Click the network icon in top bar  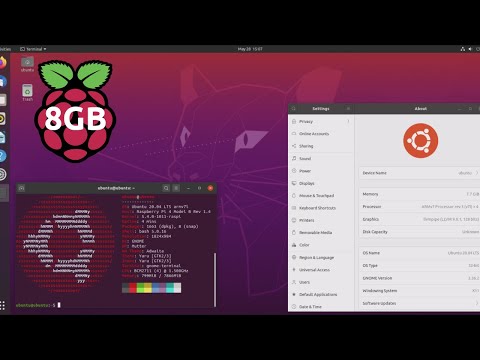(x=463, y=49)
